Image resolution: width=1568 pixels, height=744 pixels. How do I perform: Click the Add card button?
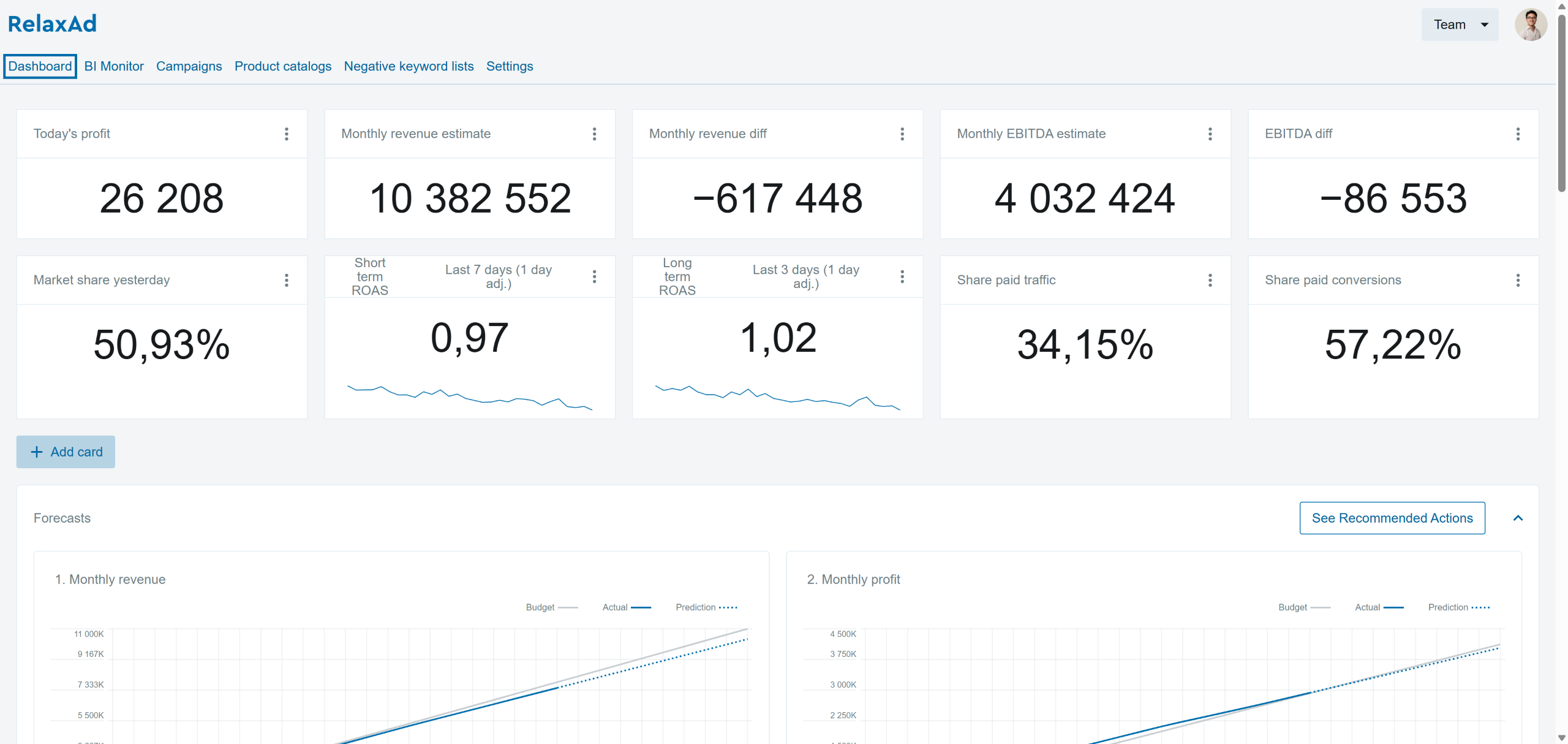click(66, 452)
